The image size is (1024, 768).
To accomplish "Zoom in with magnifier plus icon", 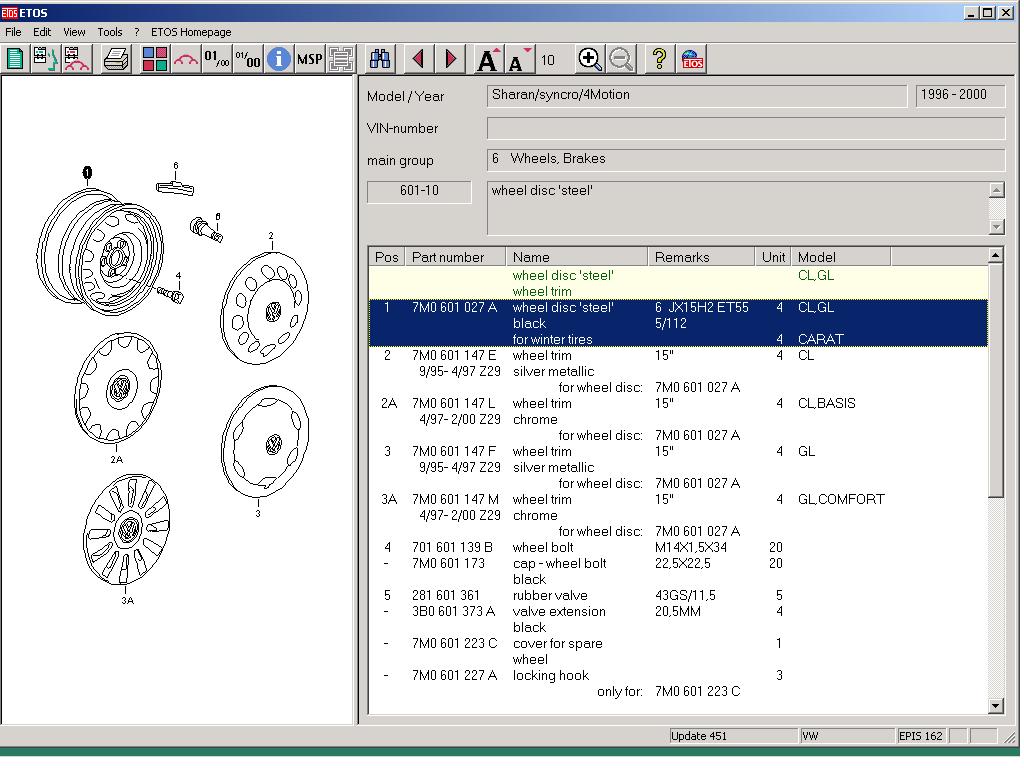I will tap(590, 59).
